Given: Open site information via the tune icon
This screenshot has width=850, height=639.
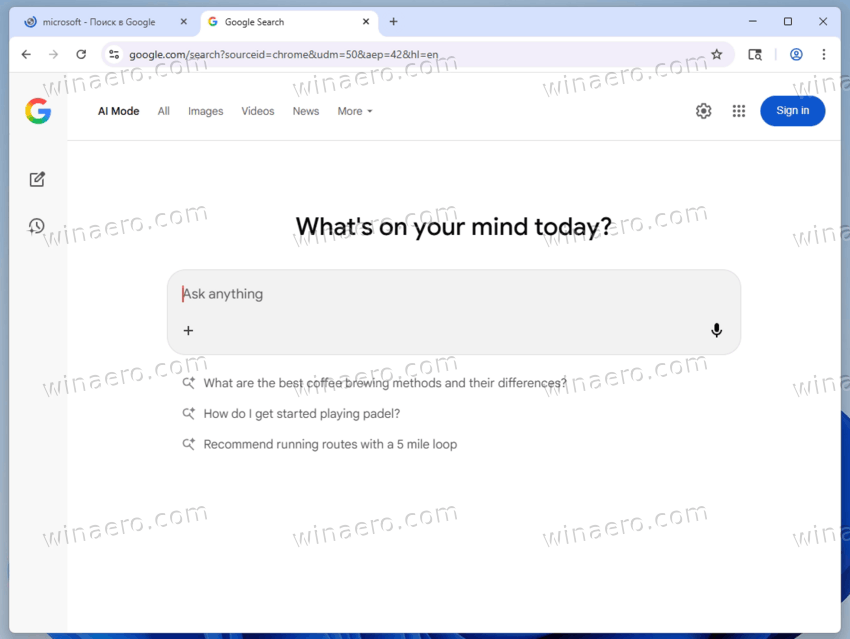Looking at the screenshot, I should [x=114, y=55].
